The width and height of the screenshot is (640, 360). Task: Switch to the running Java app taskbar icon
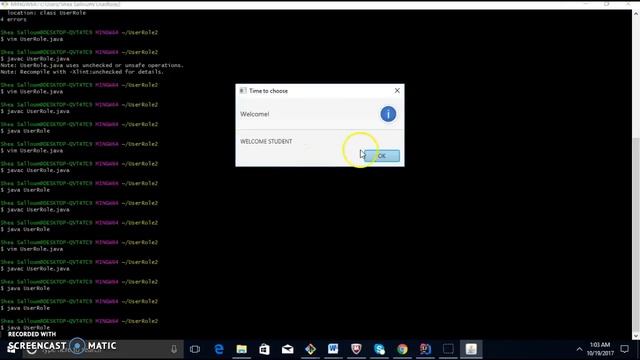coord(471,349)
